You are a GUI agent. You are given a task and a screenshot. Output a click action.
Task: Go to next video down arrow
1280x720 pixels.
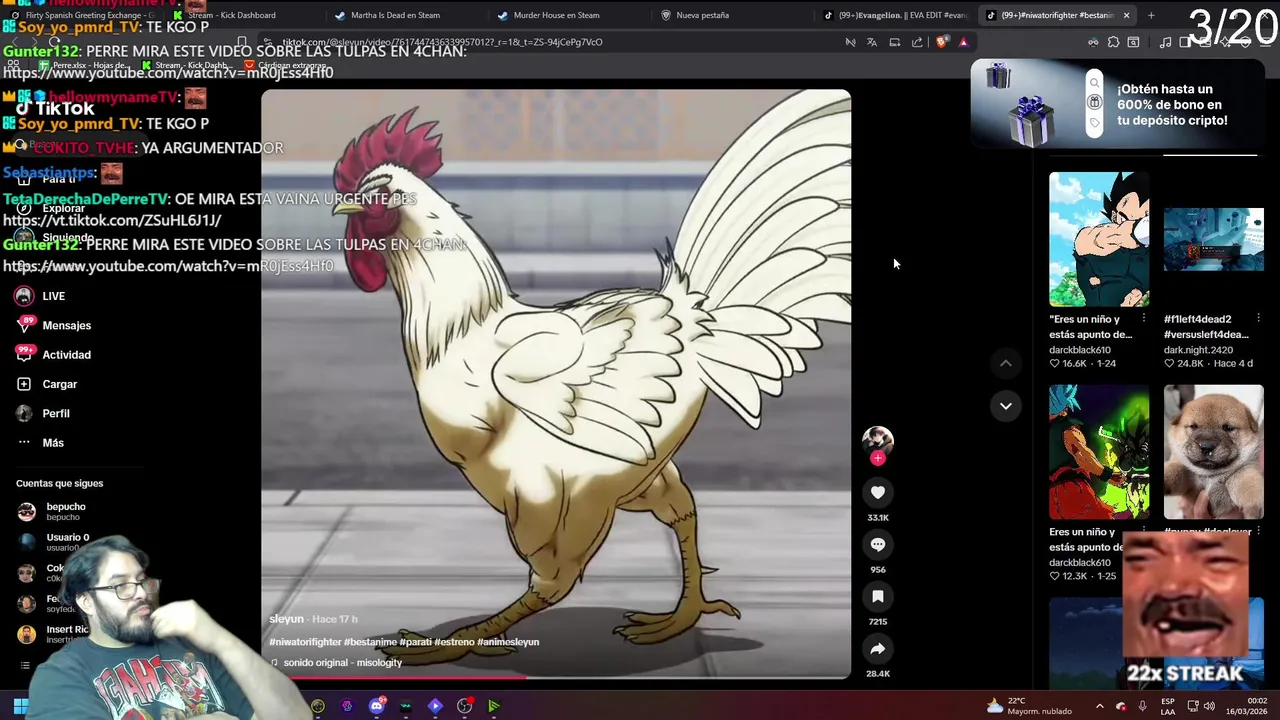1005,405
